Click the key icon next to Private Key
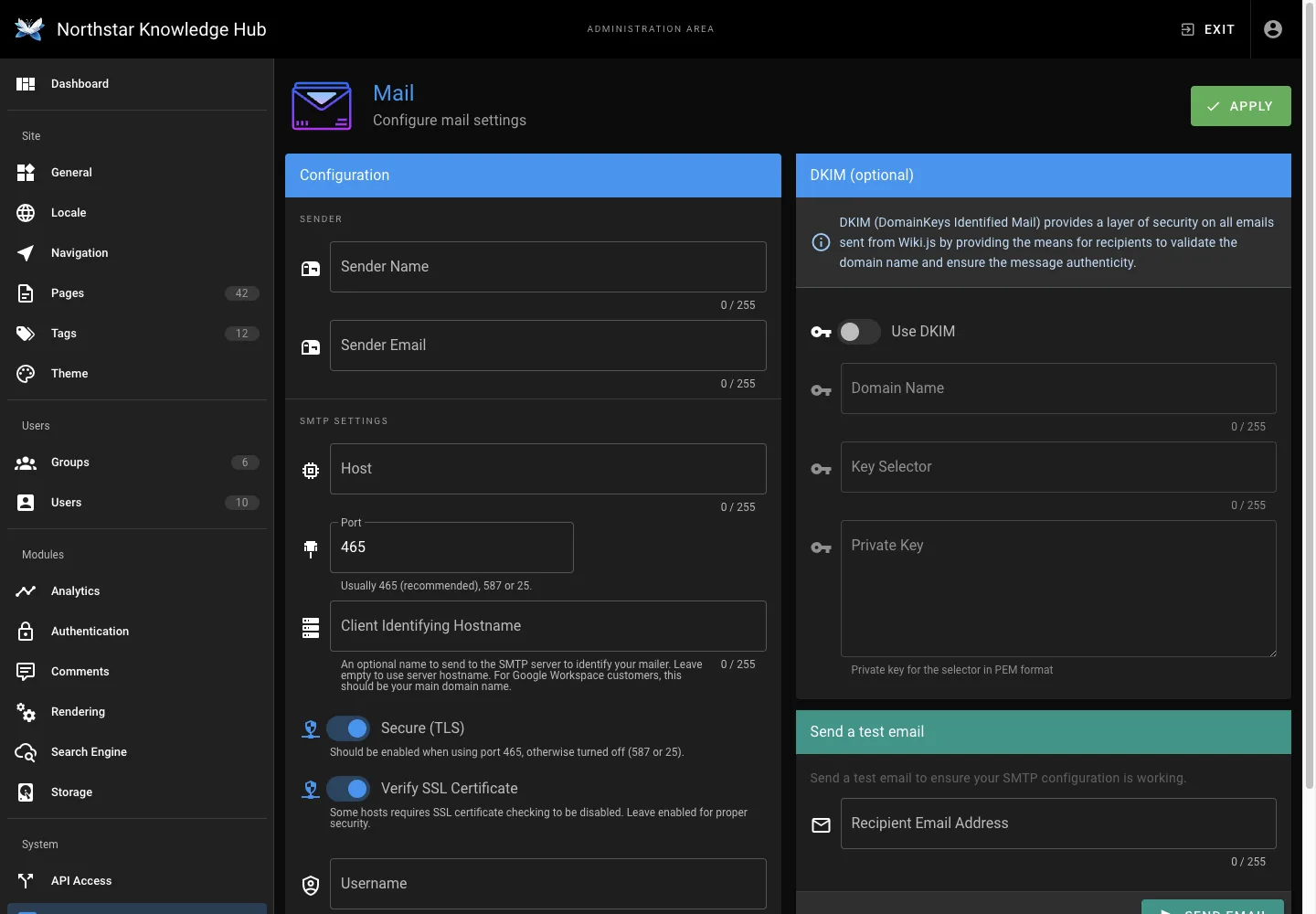1316x914 pixels. pos(822,547)
